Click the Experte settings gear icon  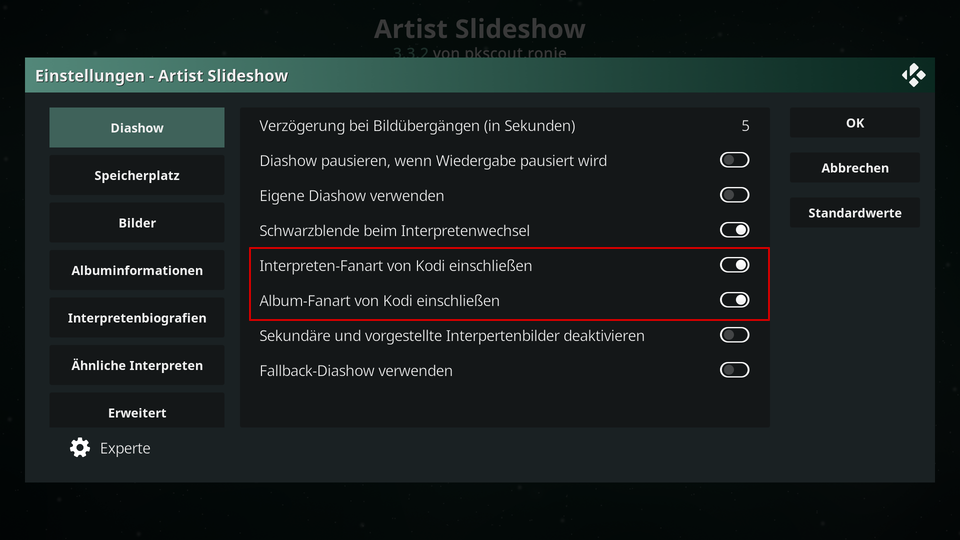pyautogui.click(x=80, y=448)
